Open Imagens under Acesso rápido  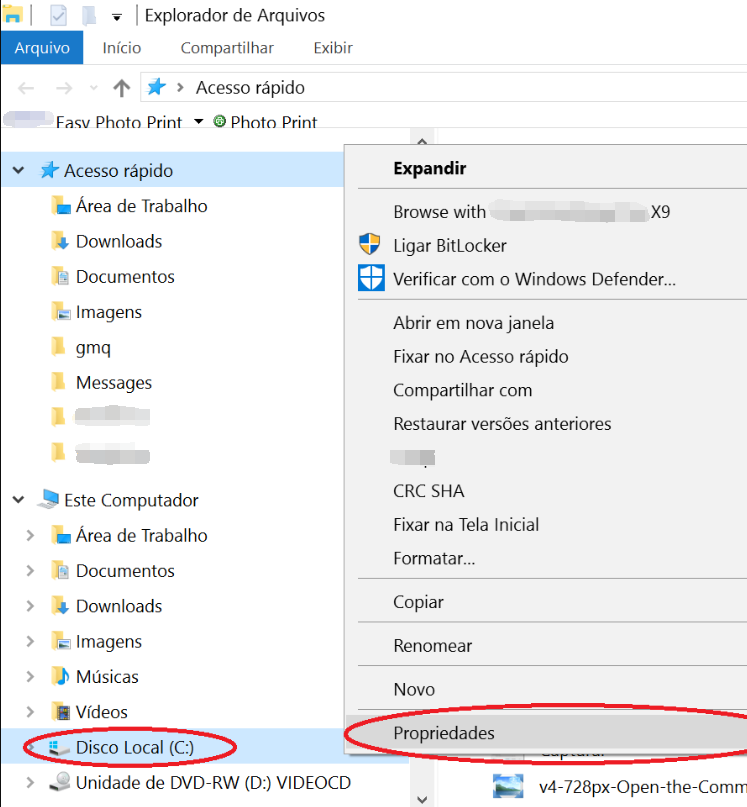pos(109,312)
